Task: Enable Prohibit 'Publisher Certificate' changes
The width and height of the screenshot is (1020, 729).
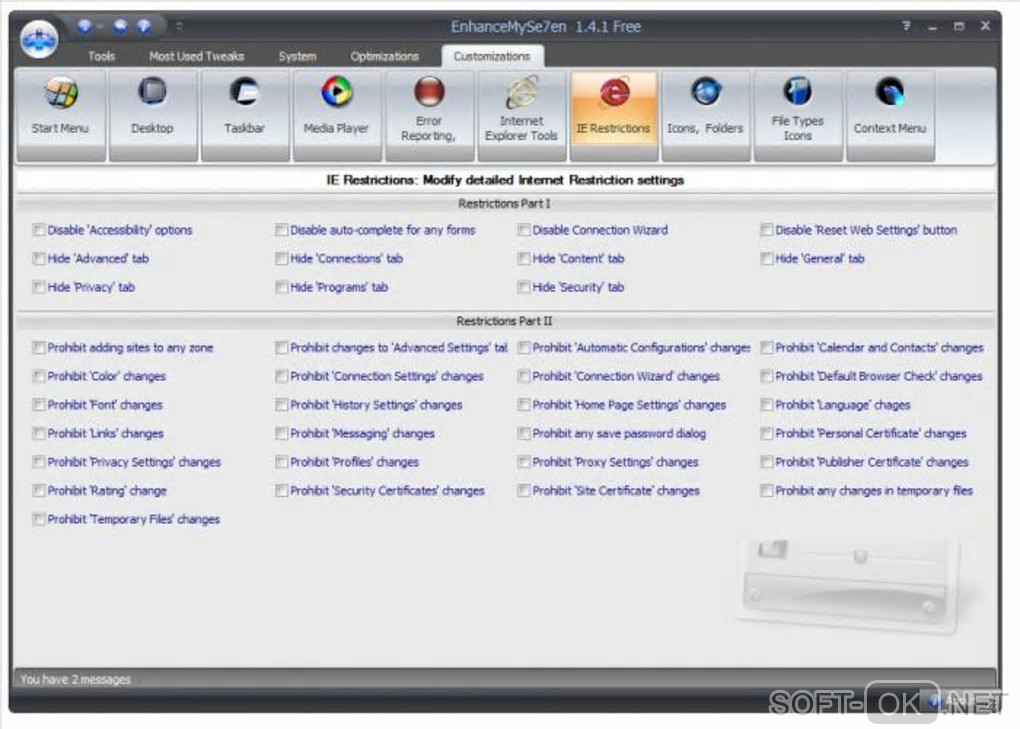Action: pos(766,462)
